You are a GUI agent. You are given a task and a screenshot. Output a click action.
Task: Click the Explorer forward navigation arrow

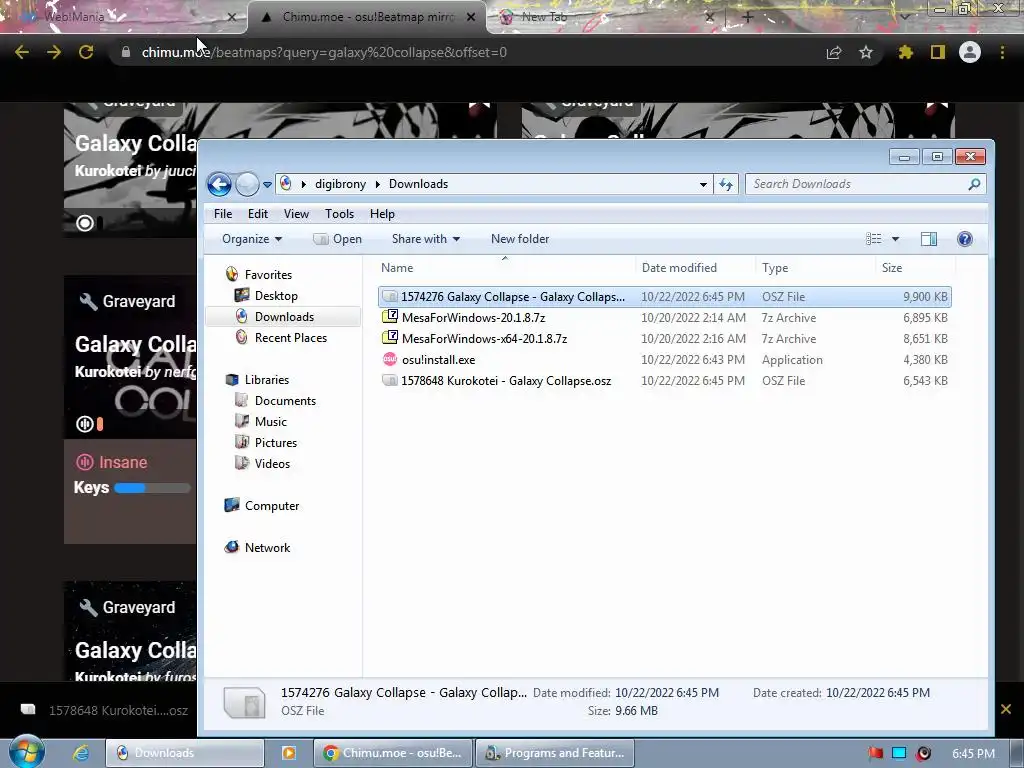(x=247, y=184)
